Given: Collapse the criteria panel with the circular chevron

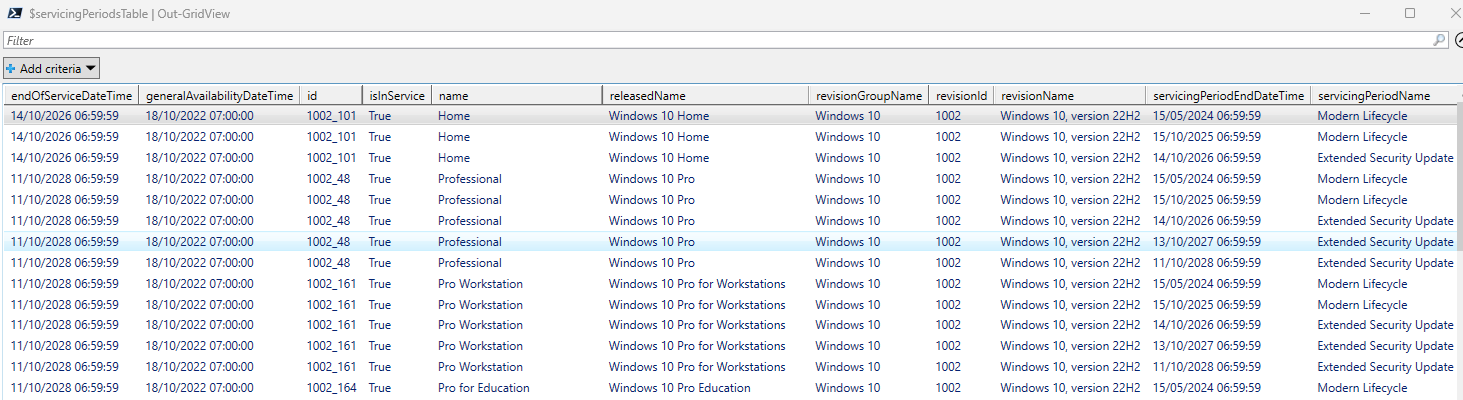Looking at the screenshot, I should (x=1458, y=41).
